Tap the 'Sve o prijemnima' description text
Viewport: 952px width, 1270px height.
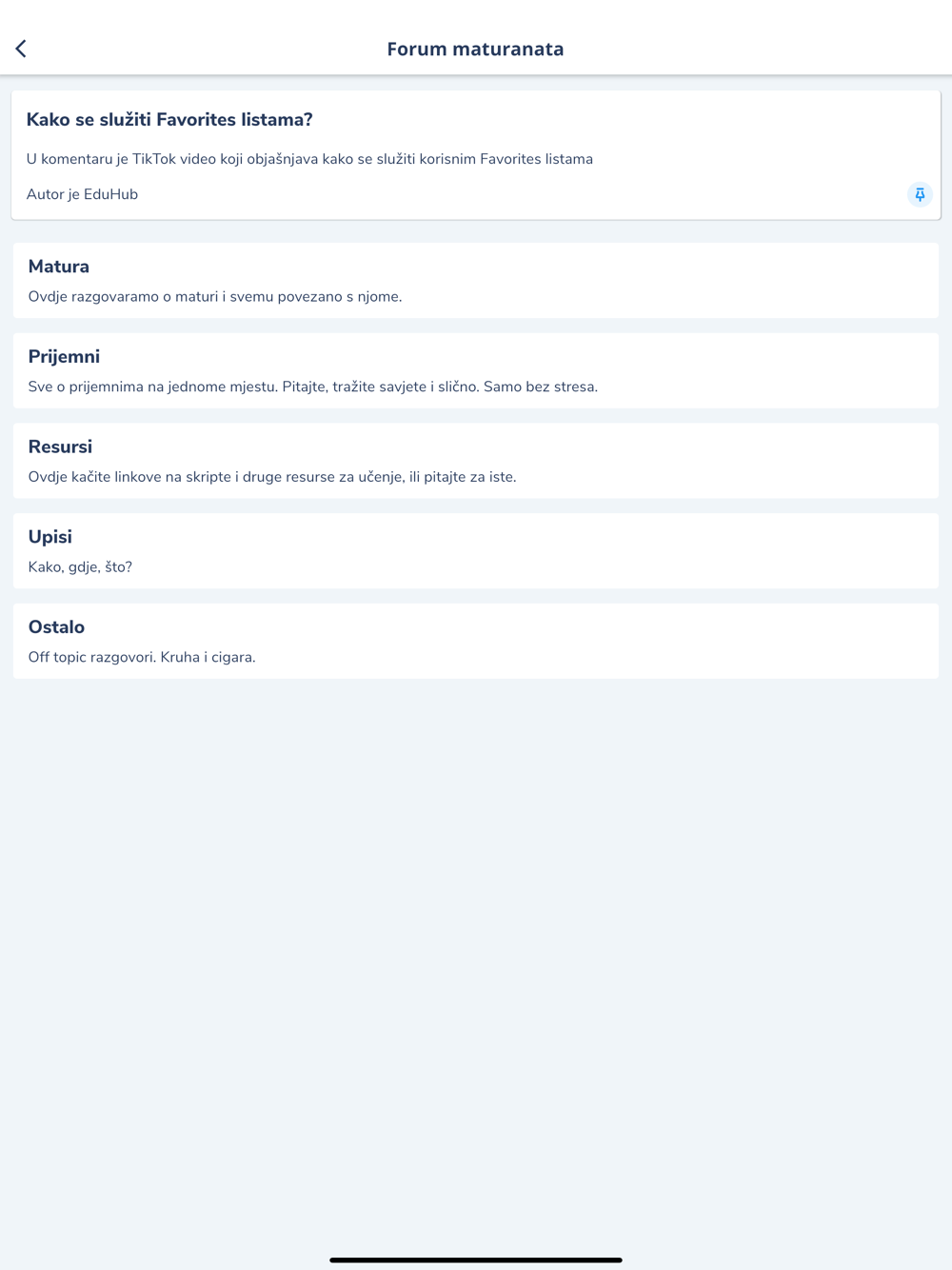(x=313, y=387)
